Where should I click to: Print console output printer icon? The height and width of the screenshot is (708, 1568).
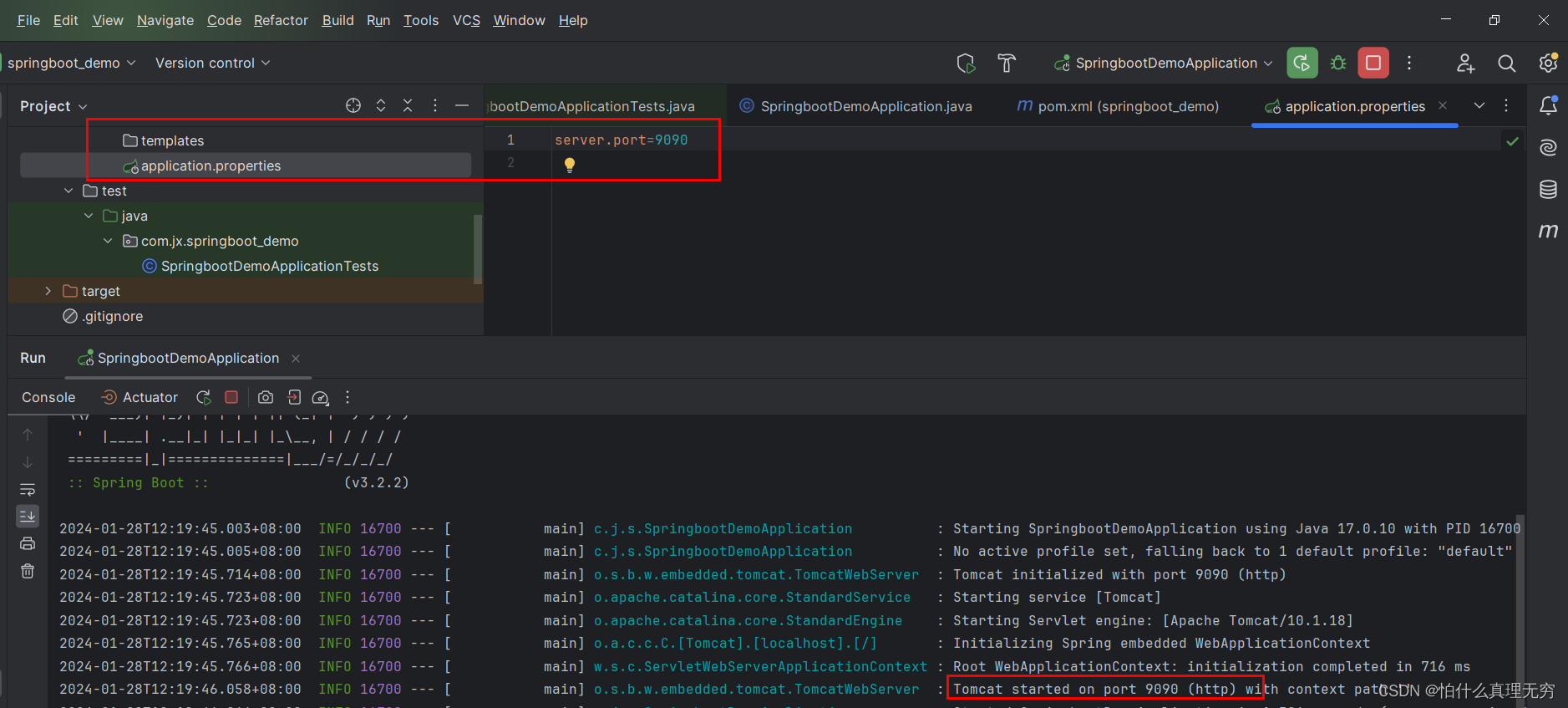tap(28, 543)
